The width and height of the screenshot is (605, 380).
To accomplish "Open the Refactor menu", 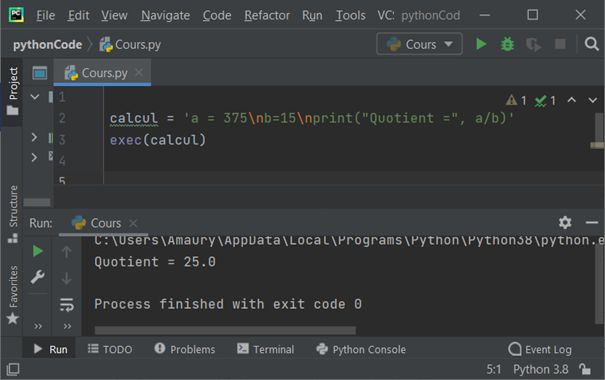I will 267,15.
